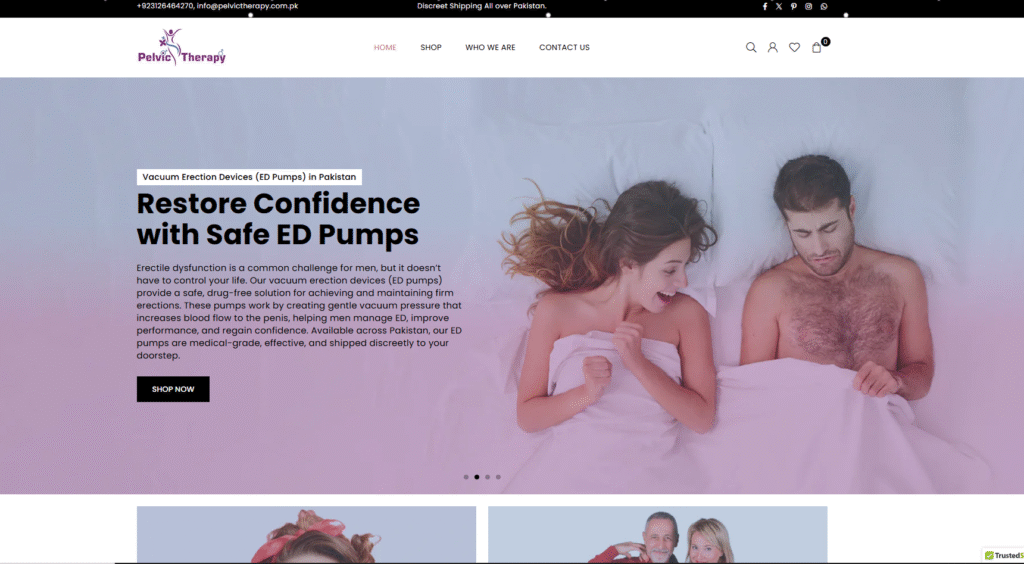Click the TrustedSite badge in corner
Screen dimensions: 1024x564
click(1003, 555)
